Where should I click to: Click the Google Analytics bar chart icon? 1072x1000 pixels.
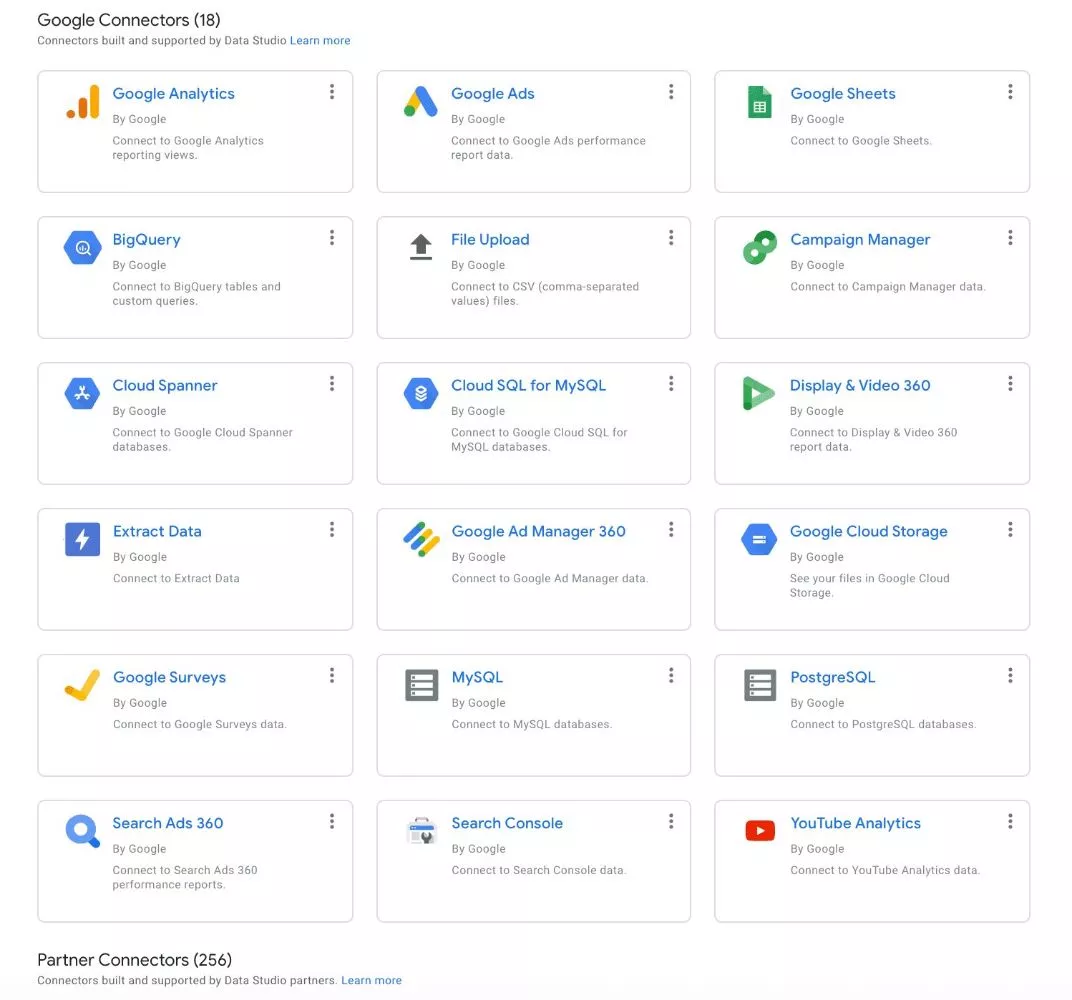83,102
